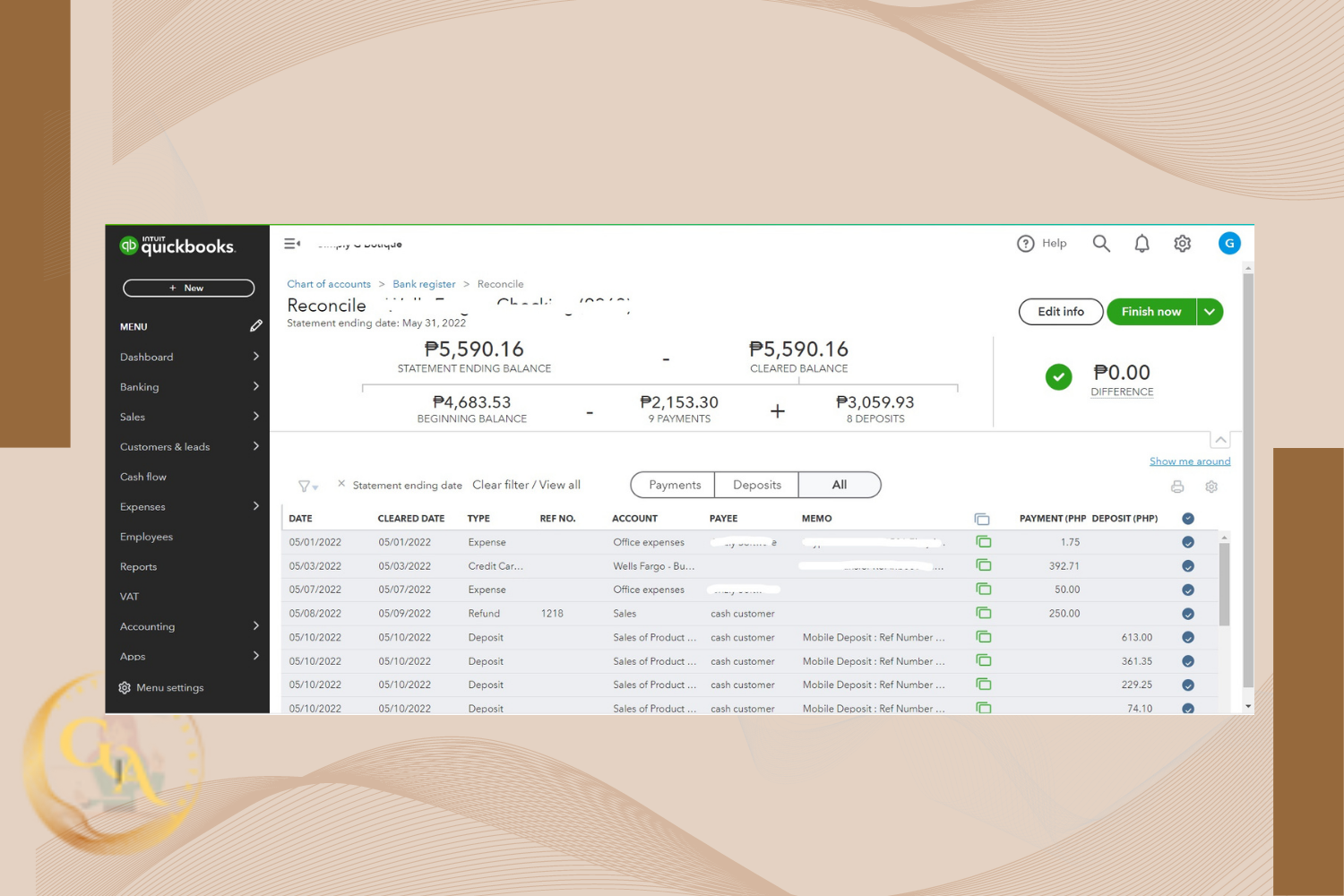
Task: Uncheck cleared mark for 250.00 refund
Action: pyautogui.click(x=1188, y=614)
